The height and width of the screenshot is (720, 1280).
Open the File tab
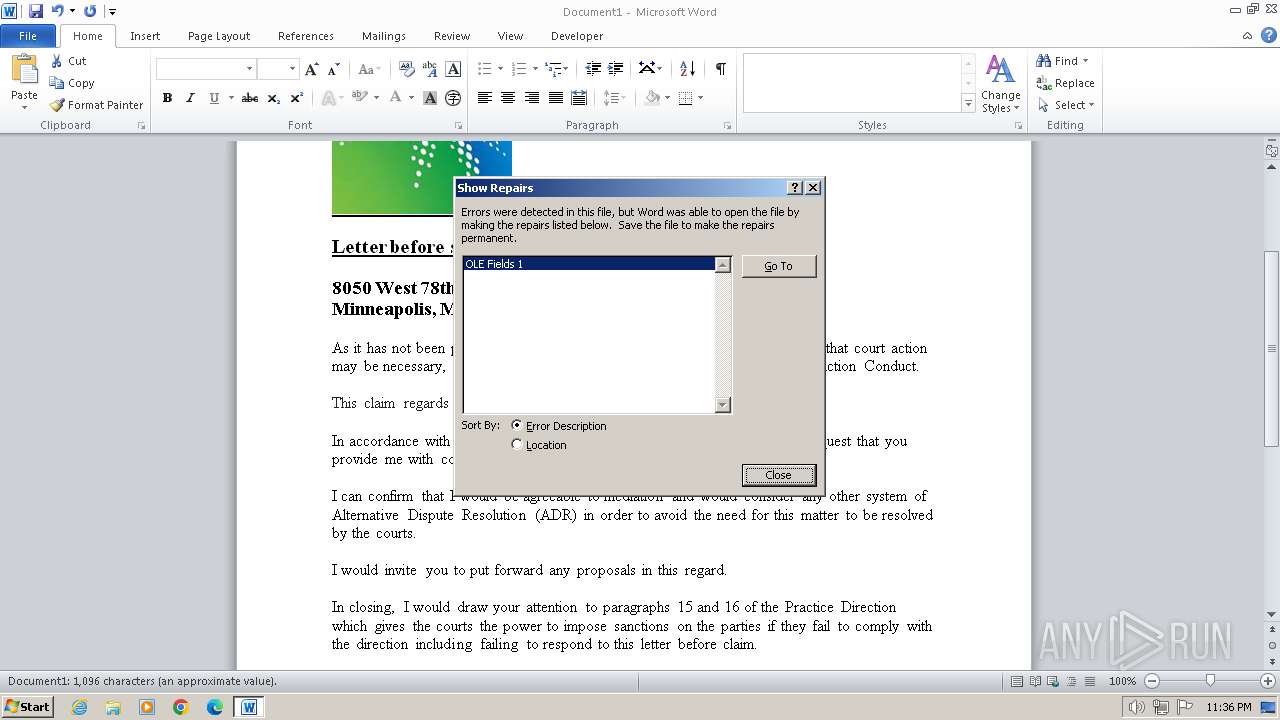click(28, 36)
